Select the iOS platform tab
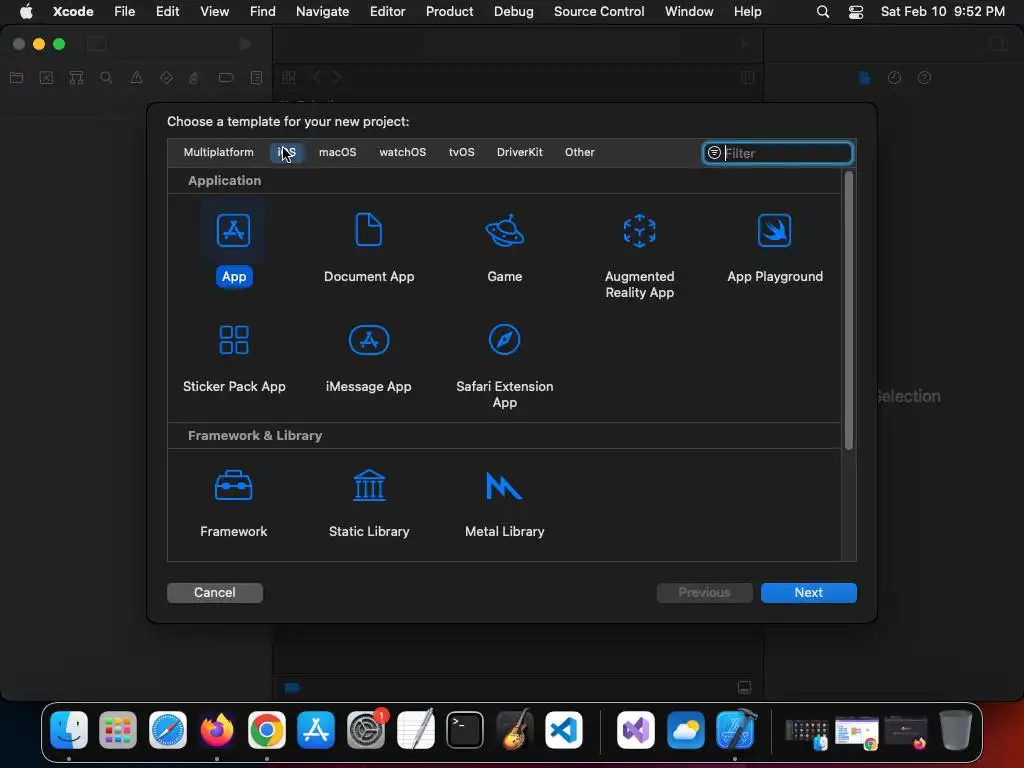This screenshot has width=1024, height=768. pos(287,152)
